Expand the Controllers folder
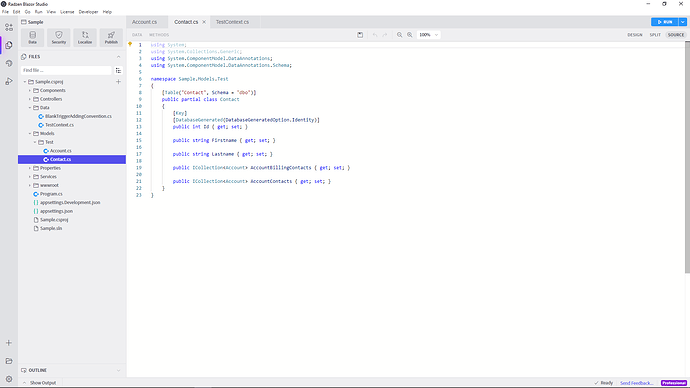The height and width of the screenshot is (388, 690). [30, 99]
